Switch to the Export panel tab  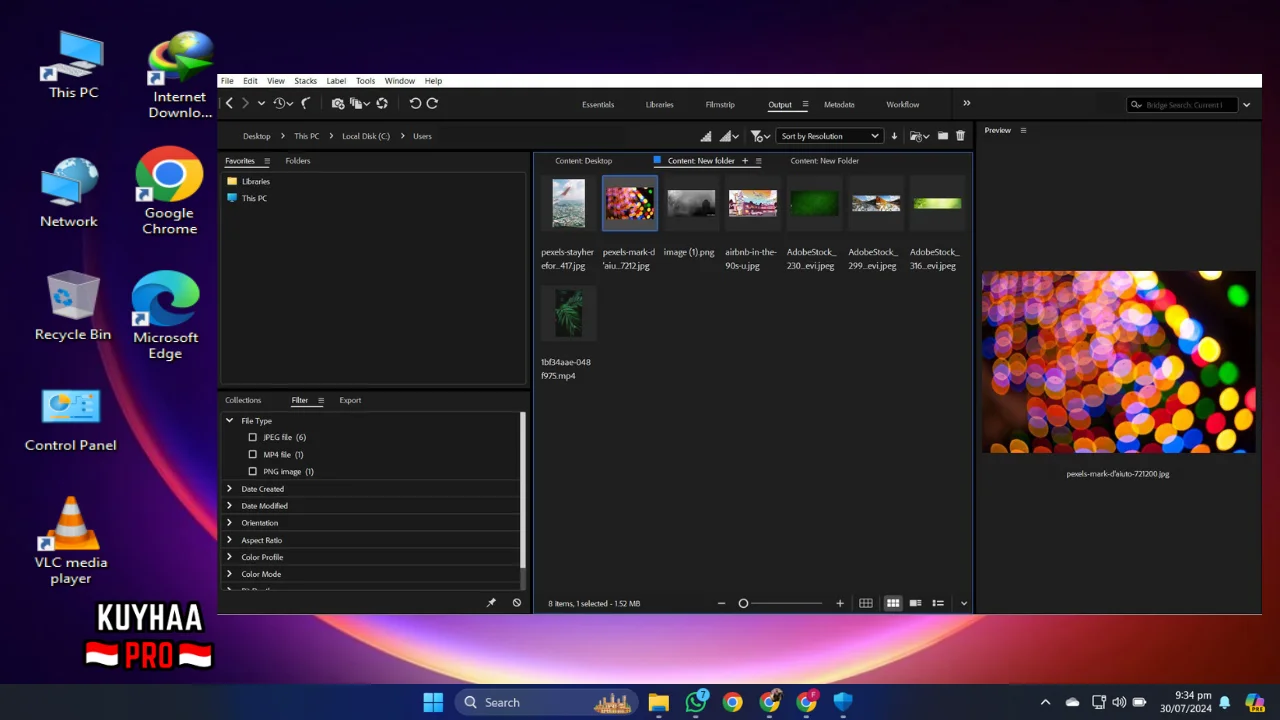click(350, 400)
